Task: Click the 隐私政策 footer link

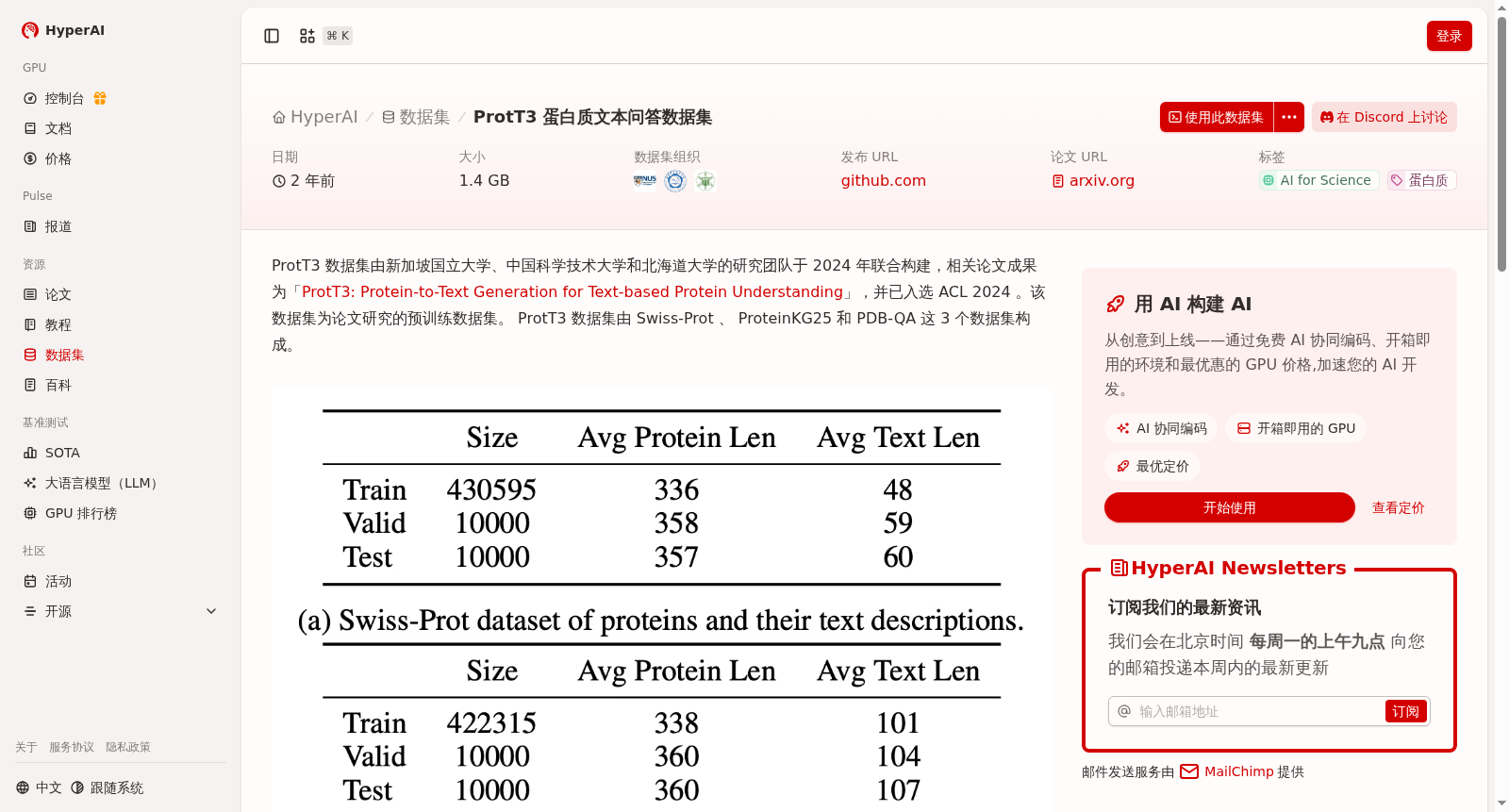Action: point(128,747)
